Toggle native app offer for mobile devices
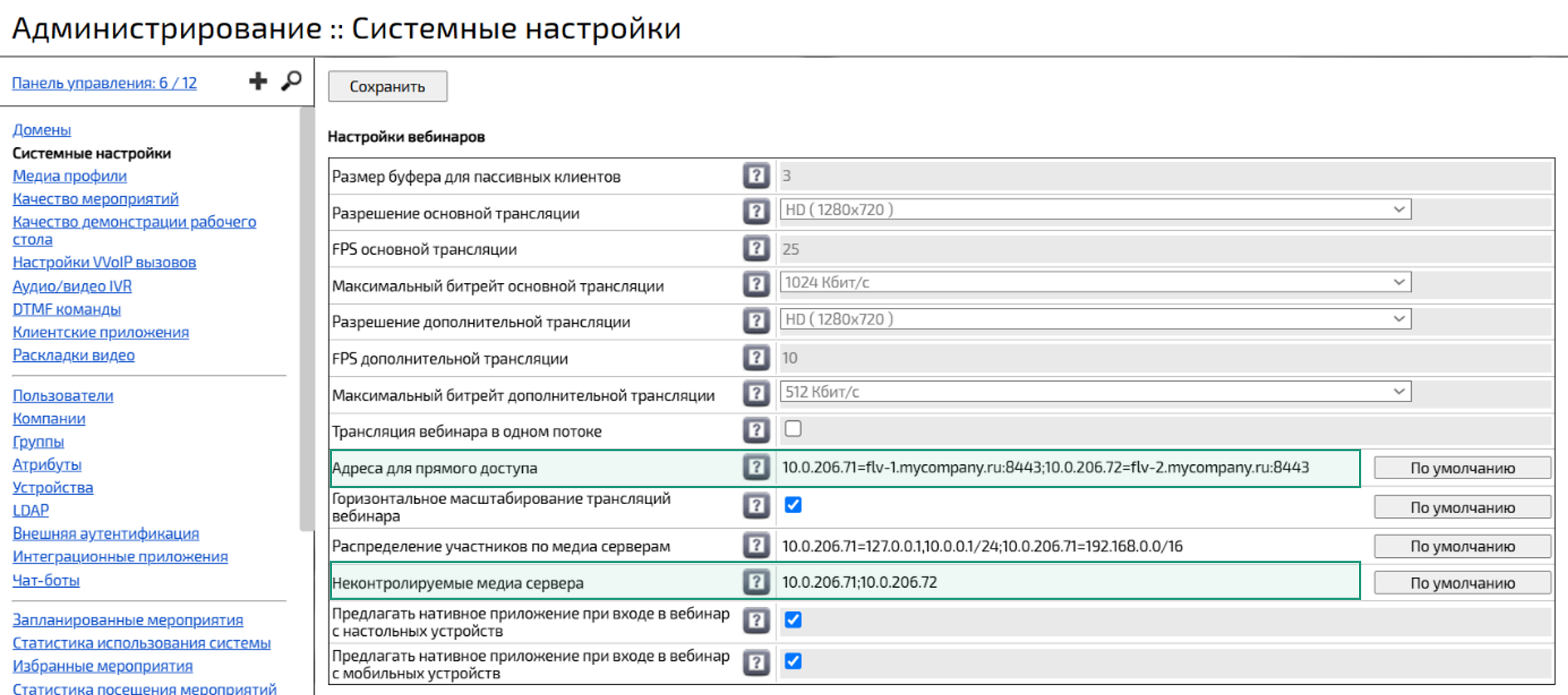 793,662
